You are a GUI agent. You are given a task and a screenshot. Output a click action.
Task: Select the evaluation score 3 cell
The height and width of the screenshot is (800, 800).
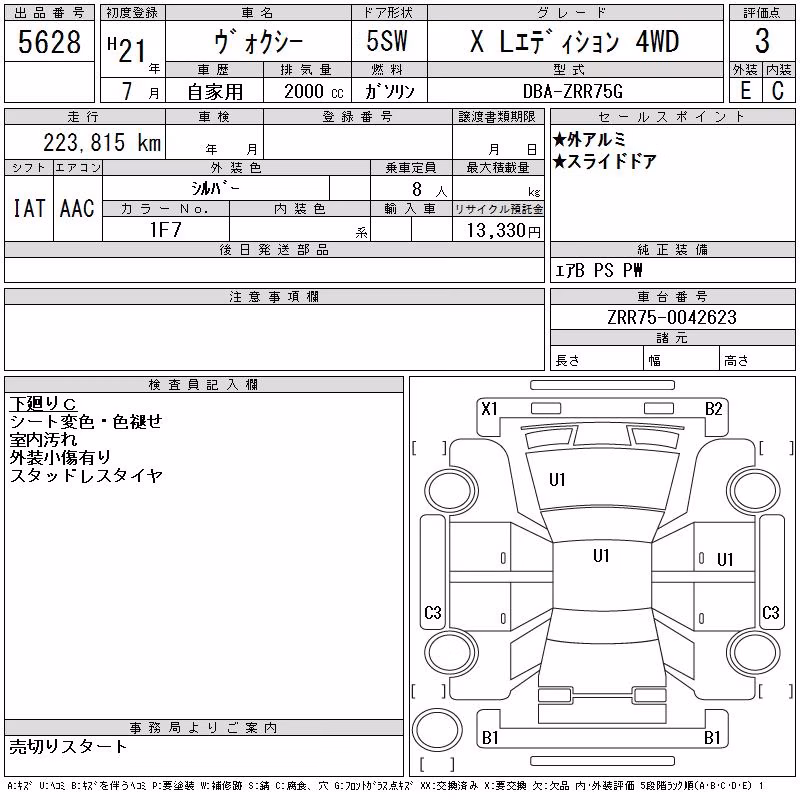tap(762, 41)
